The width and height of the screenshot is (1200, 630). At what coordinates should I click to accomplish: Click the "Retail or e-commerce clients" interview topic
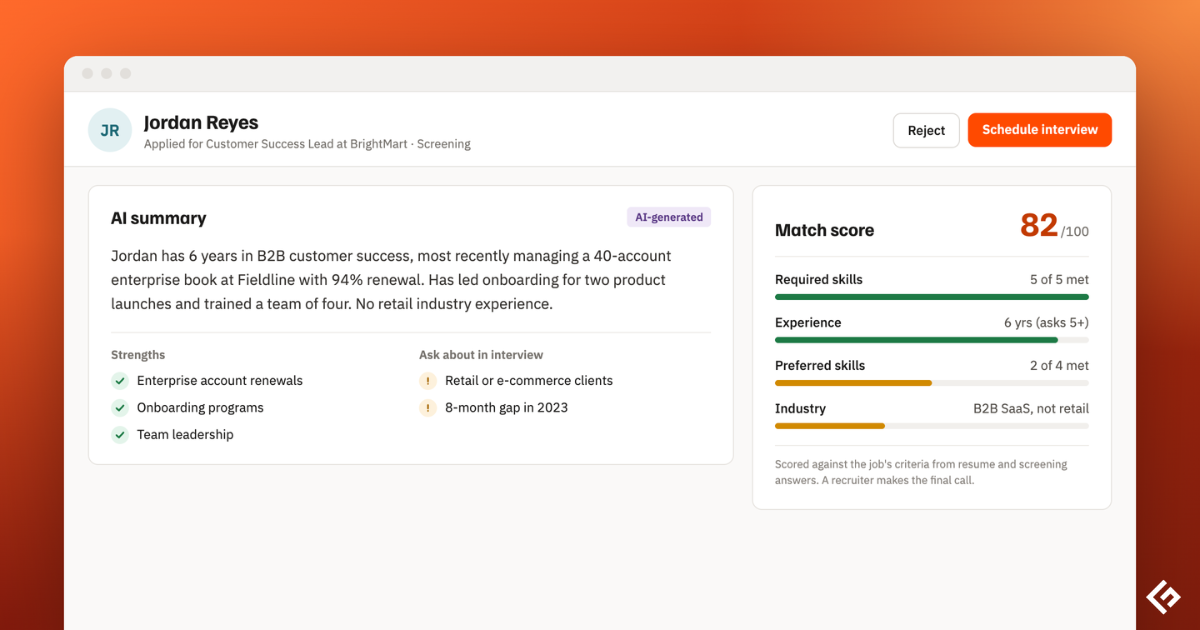[x=529, y=381]
